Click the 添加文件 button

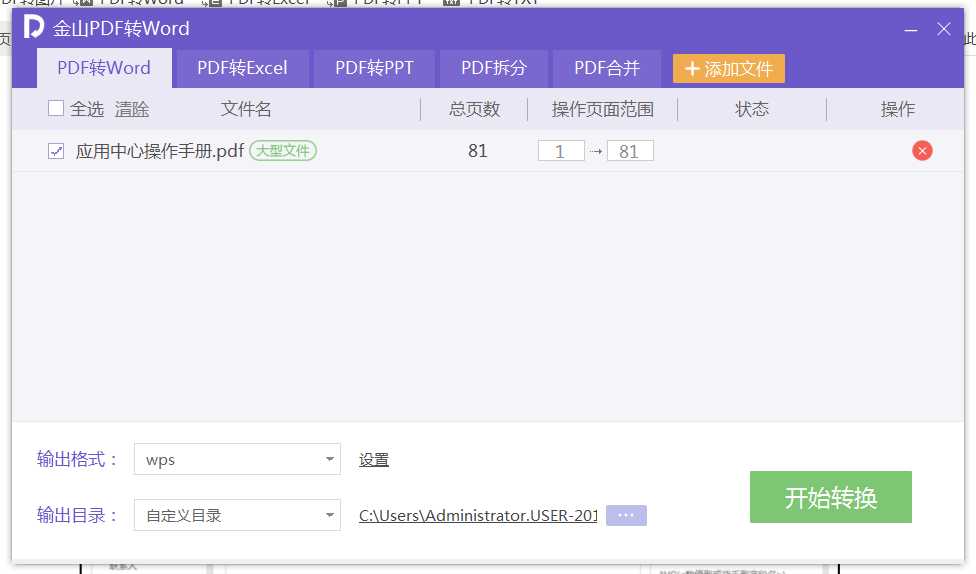(x=729, y=69)
